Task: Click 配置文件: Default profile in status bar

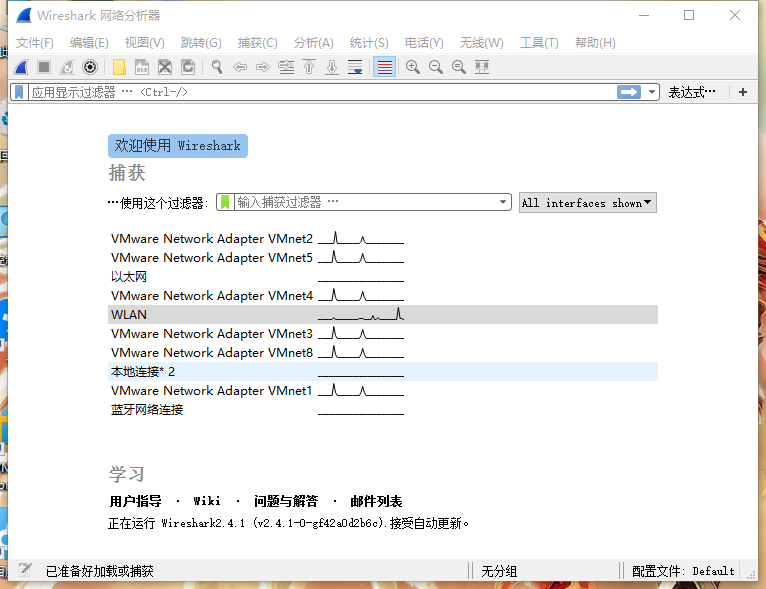Action: pos(683,570)
